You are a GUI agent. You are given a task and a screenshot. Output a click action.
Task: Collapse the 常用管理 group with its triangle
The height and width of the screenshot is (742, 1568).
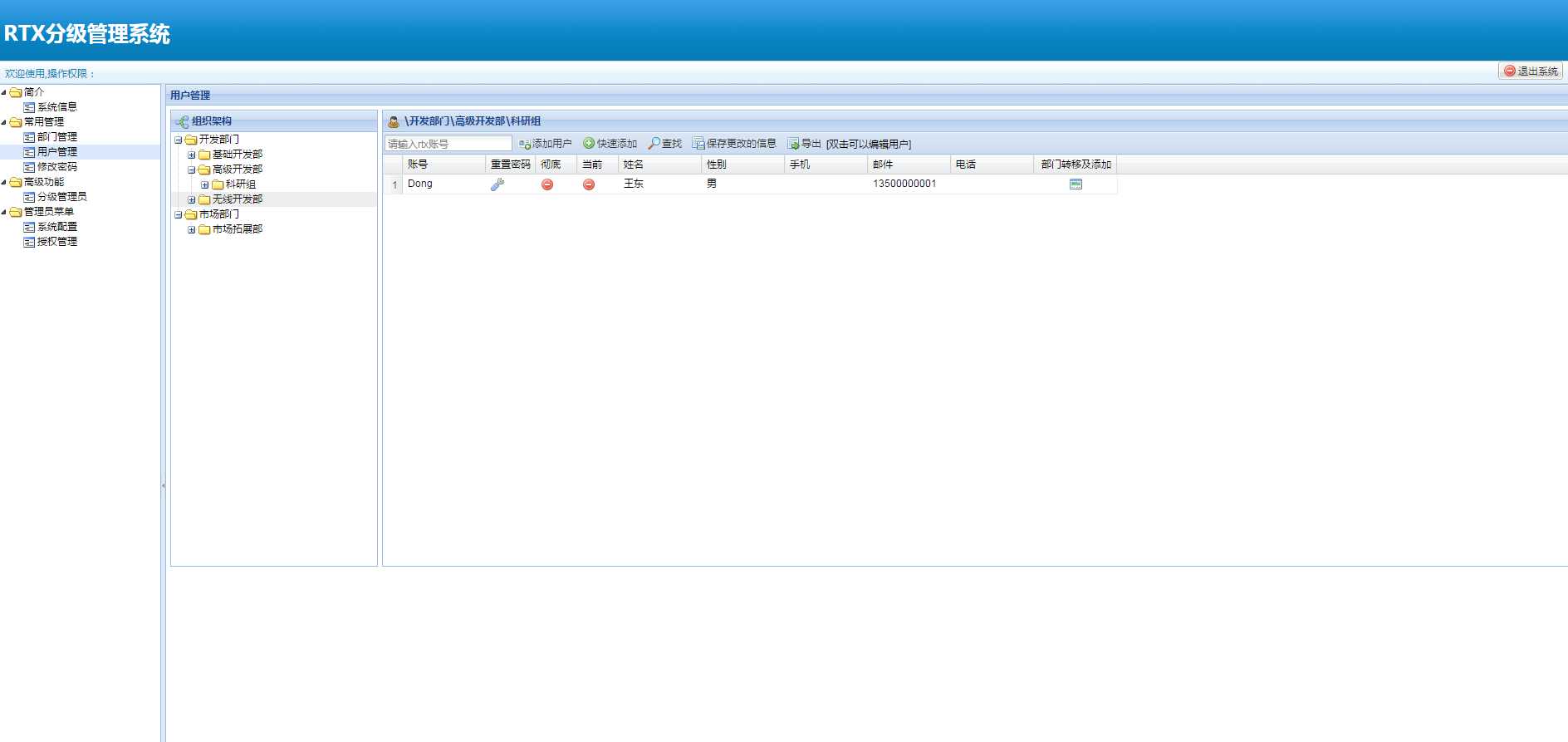point(4,122)
